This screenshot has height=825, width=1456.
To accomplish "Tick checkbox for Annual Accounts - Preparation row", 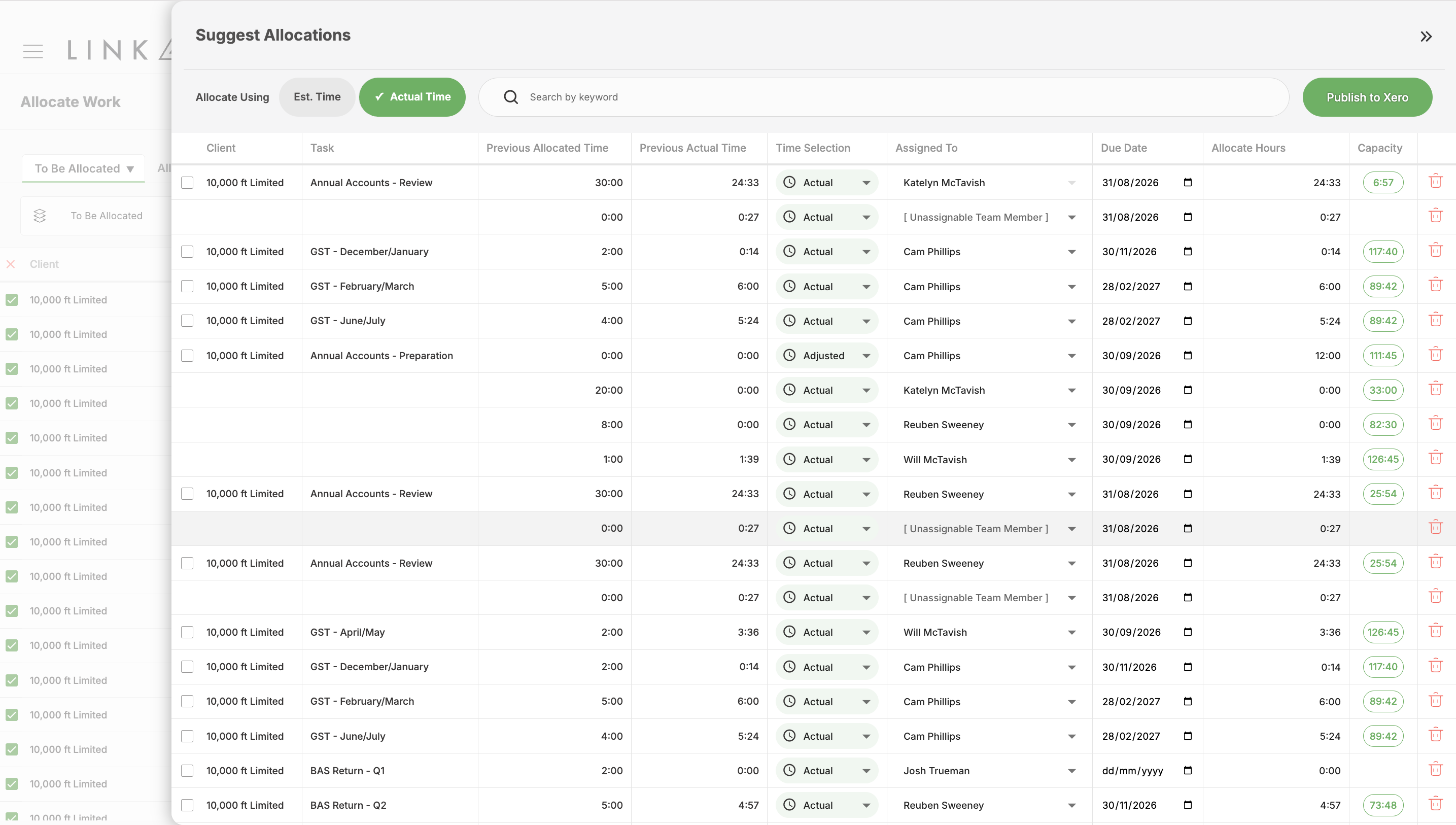I will pyautogui.click(x=187, y=356).
